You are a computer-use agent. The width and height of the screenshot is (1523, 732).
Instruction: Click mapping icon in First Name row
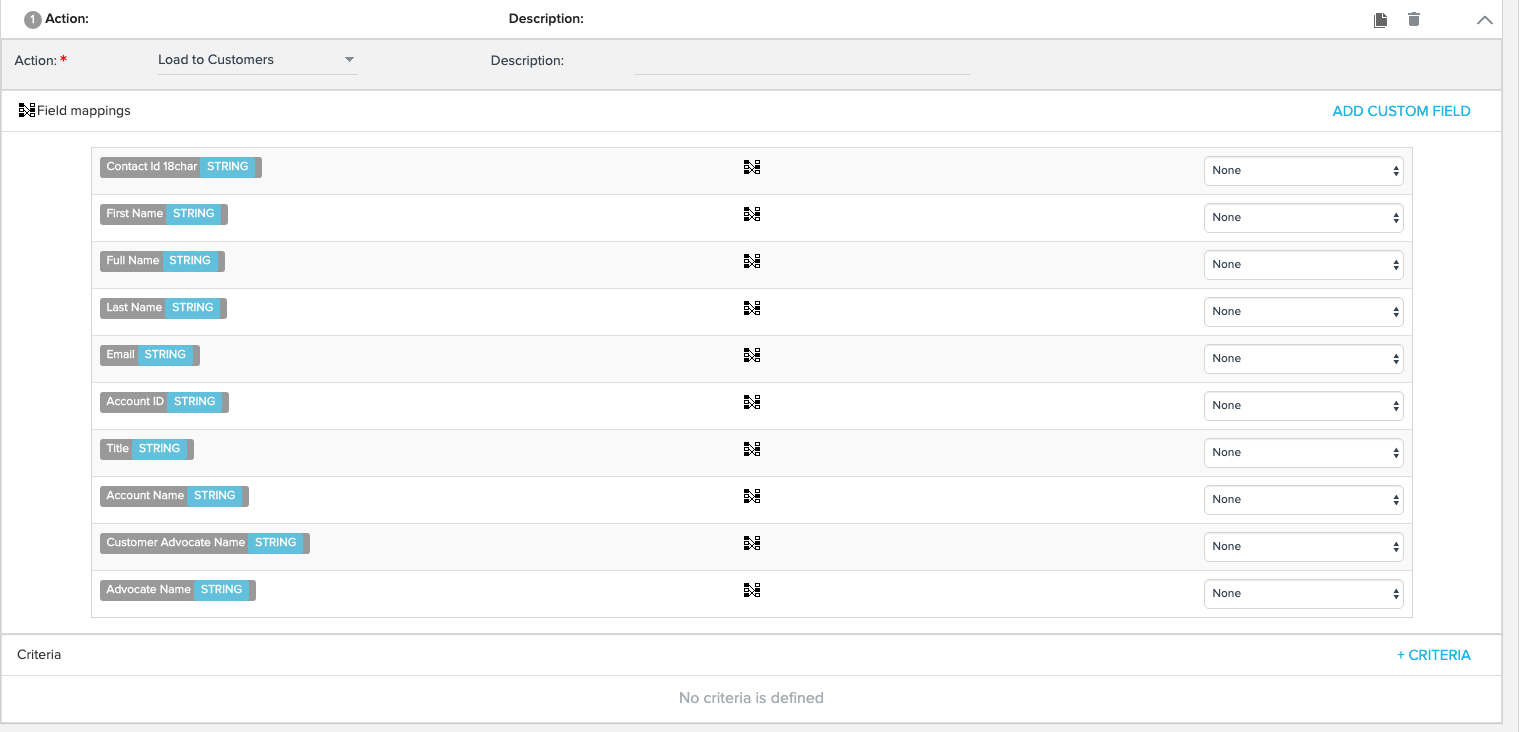(x=752, y=214)
